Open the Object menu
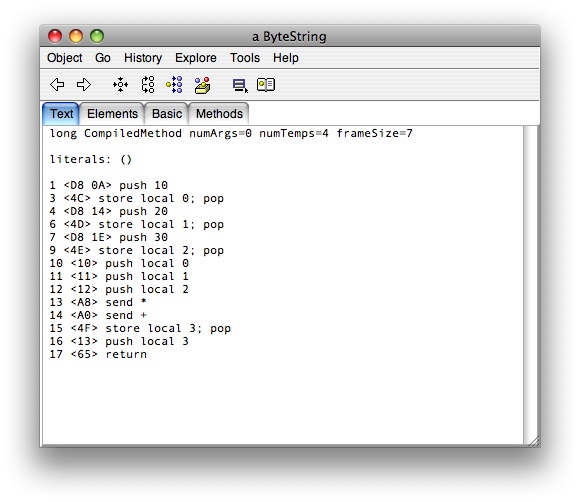The image size is (580, 502). coord(65,58)
